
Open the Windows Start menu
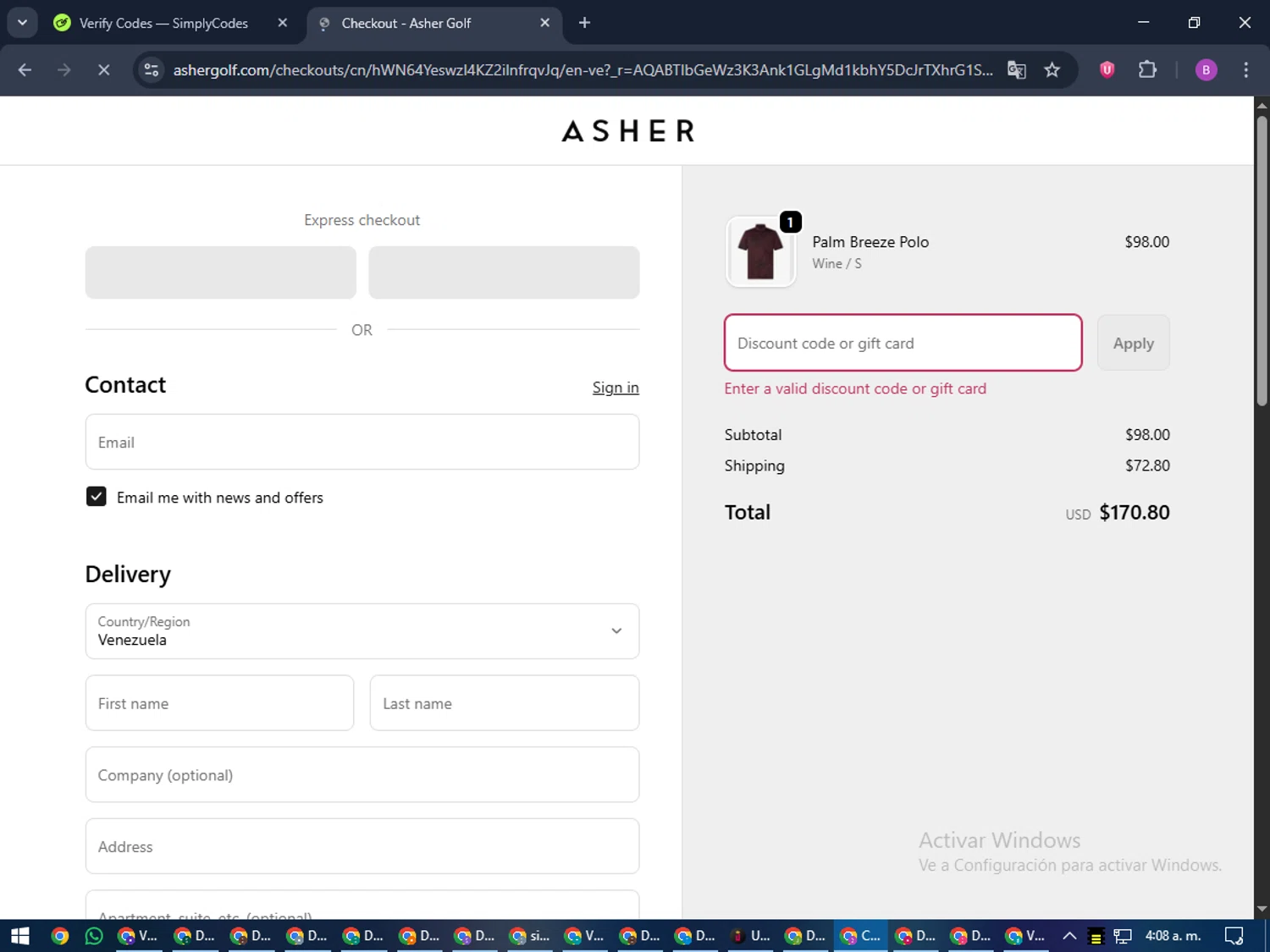tap(20, 936)
